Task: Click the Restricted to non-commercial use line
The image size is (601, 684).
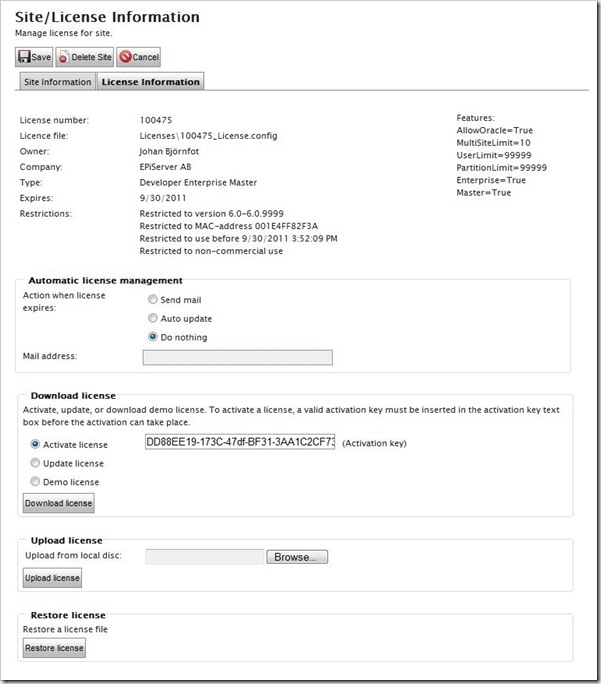Action: coord(211,251)
